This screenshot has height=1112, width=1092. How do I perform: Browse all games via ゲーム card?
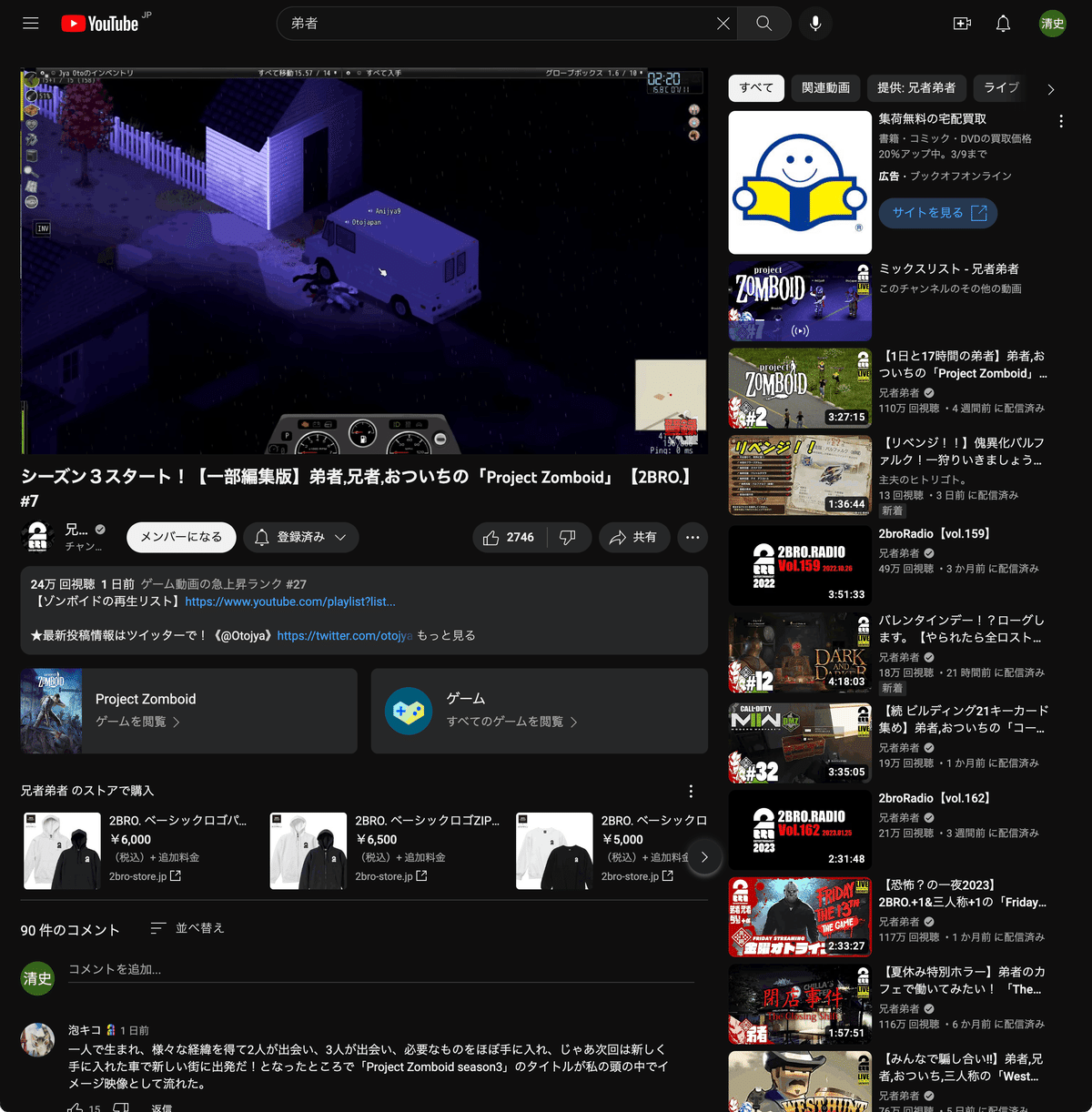pos(540,711)
